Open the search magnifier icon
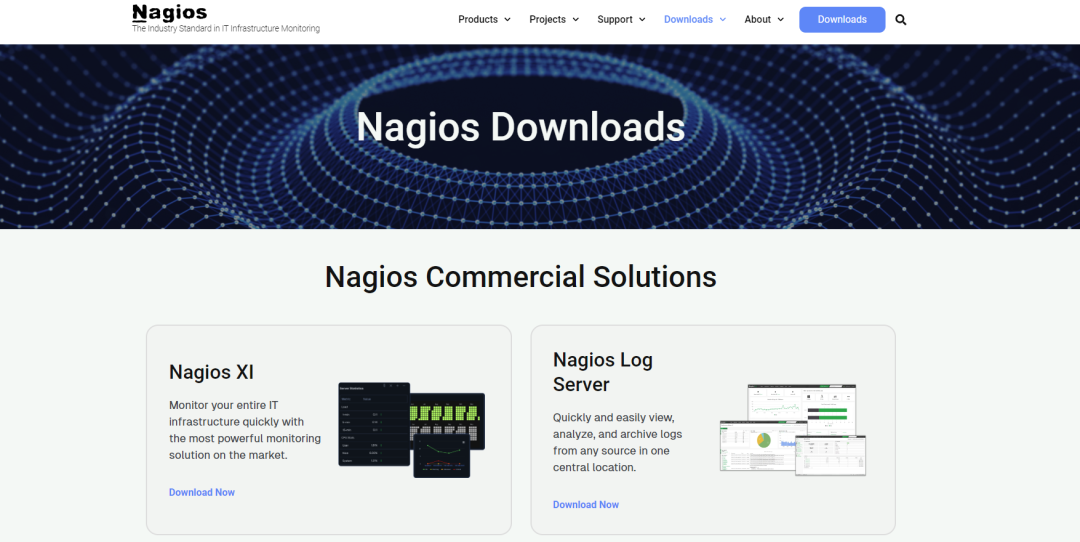 901,20
